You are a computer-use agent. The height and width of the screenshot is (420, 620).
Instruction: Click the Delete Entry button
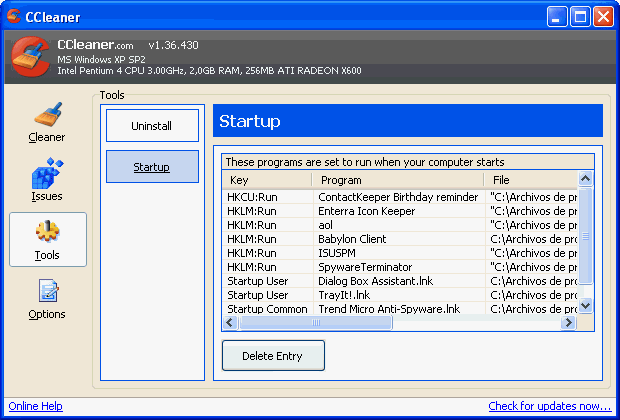coord(273,356)
